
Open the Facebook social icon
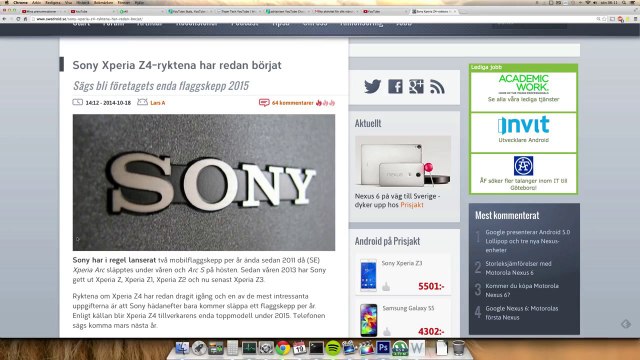click(x=395, y=87)
